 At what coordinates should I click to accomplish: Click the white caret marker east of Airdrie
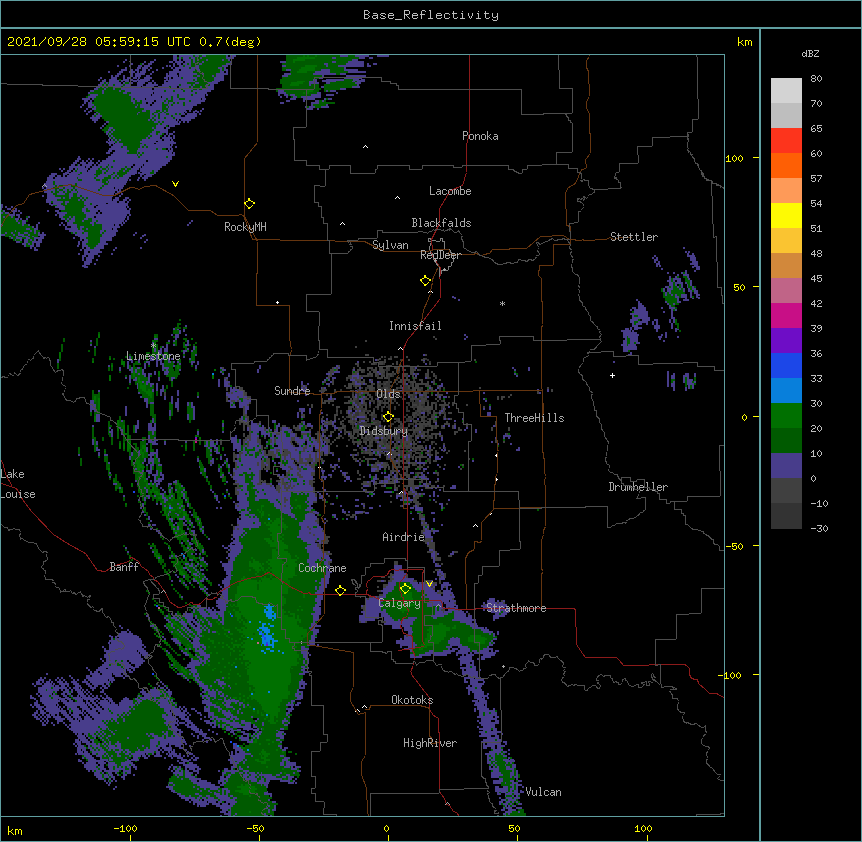[x=475, y=526]
